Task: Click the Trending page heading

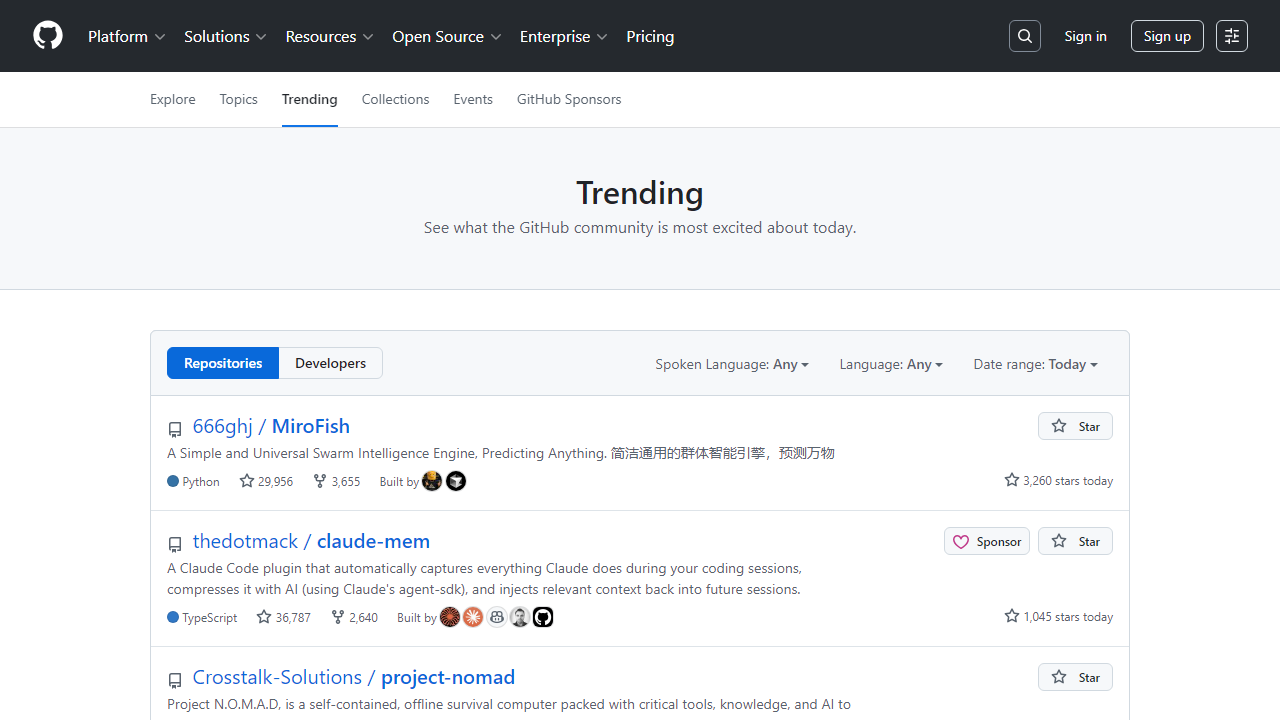Action: pyautogui.click(x=640, y=192)
